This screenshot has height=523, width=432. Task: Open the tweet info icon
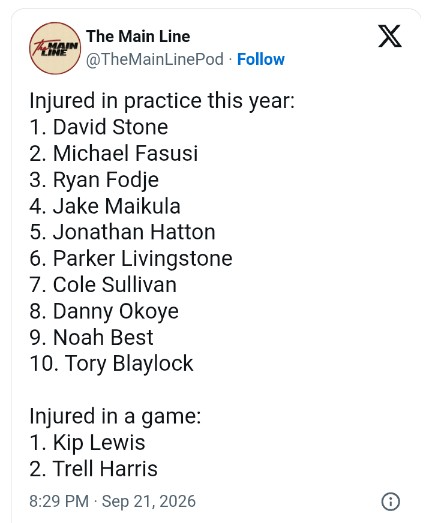(x=390, y=501)
